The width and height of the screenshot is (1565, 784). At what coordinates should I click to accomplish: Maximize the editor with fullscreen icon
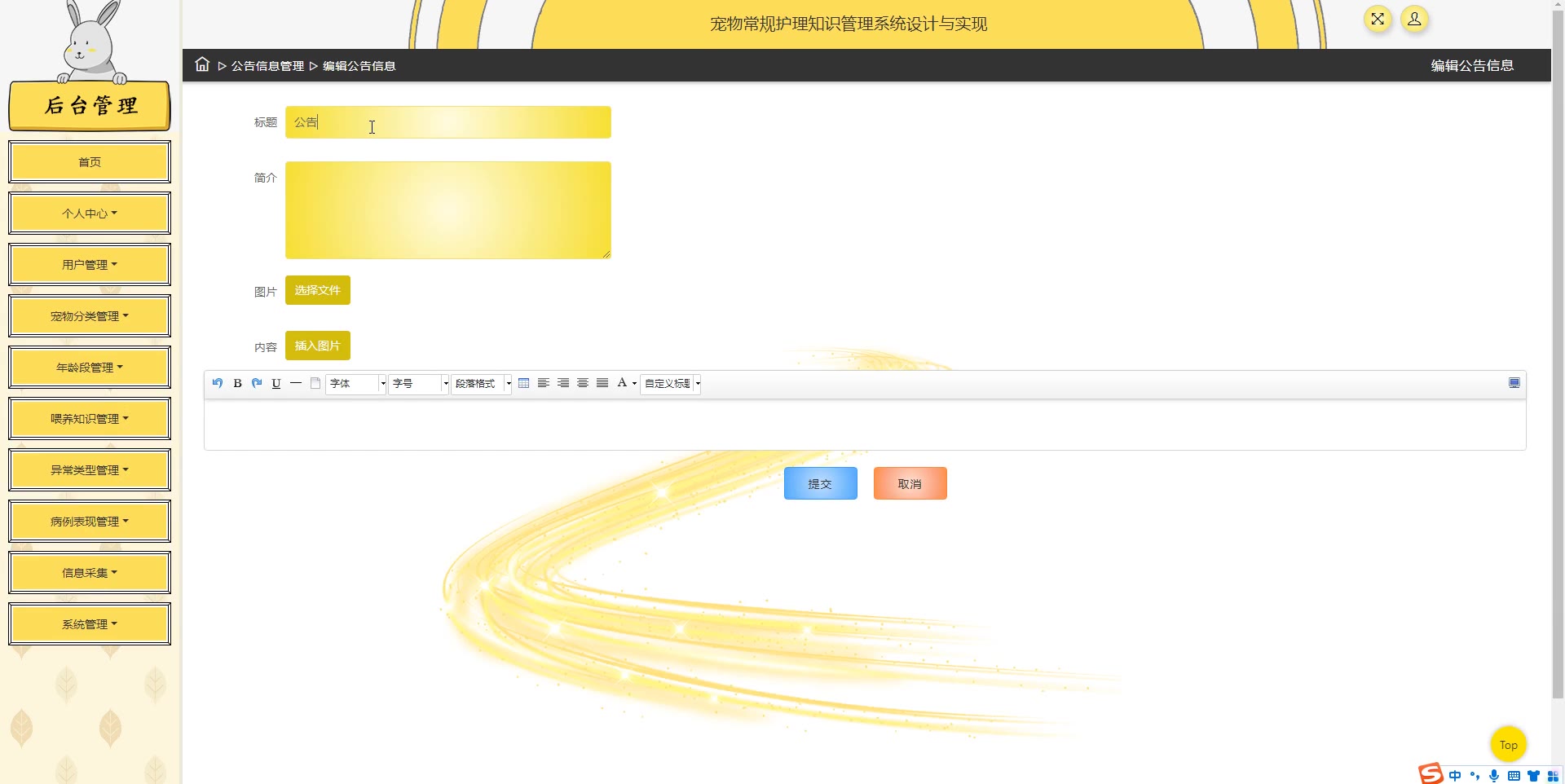click(x=1514, y=383)
